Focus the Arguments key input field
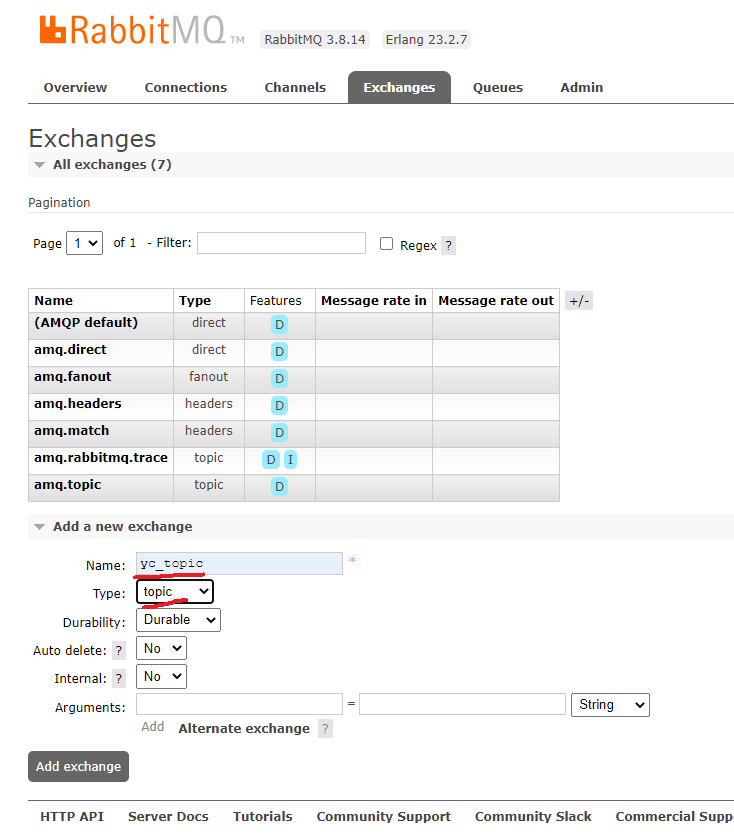The width and height of the screenshot is (734, 840). pos(239,704)
